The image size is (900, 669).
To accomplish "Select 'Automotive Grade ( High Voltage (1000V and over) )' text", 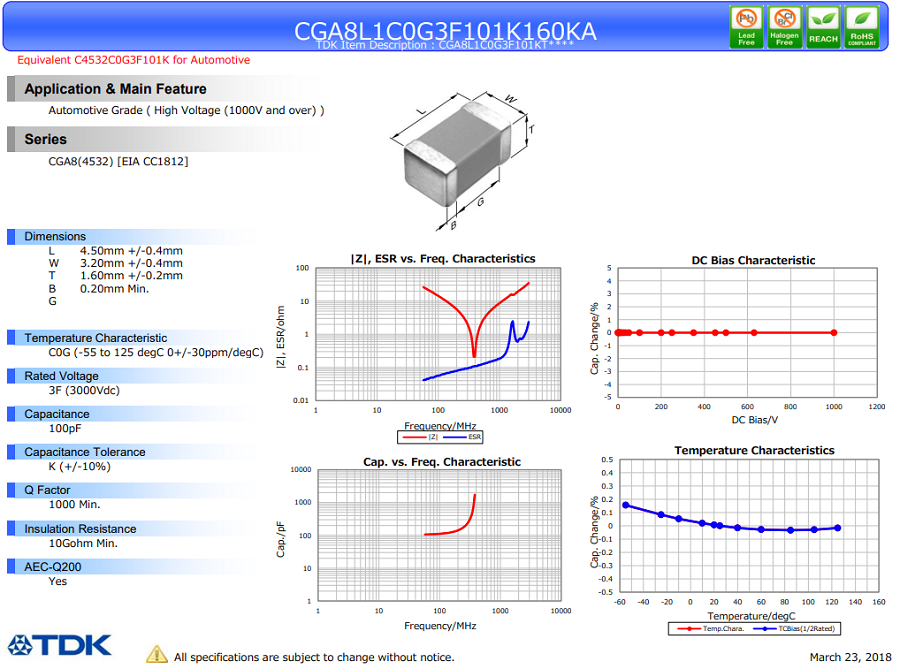I will pyautogui.click(x=186, y=110).
